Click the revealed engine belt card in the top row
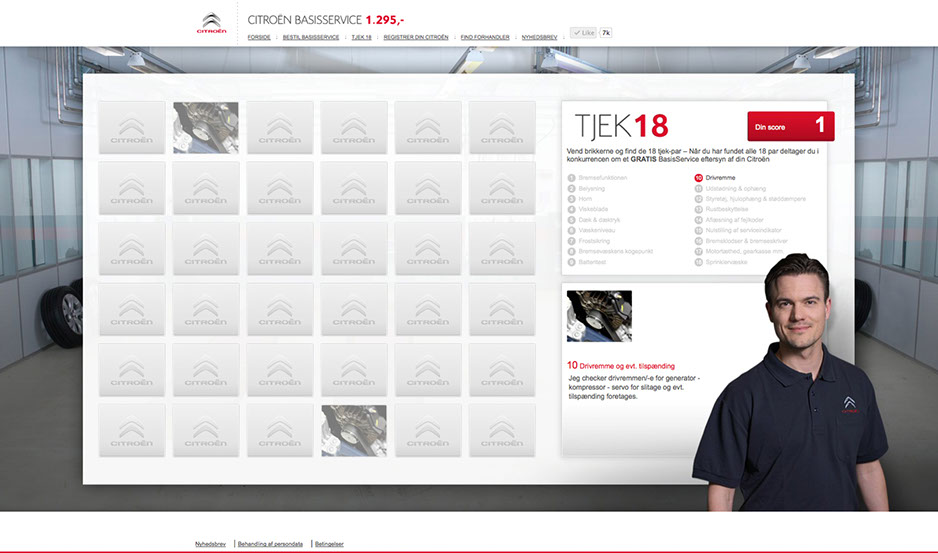Image resolution: width=938 pixels, height=553 pixels. click(206, 127)
